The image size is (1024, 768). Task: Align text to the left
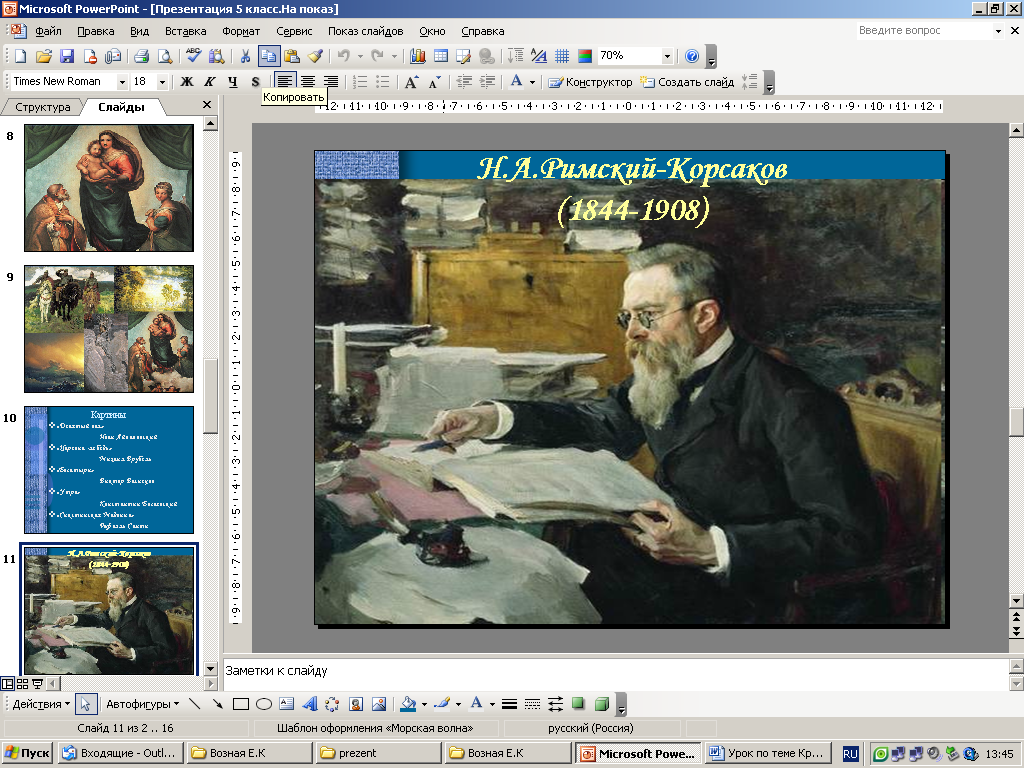point(284,82)
